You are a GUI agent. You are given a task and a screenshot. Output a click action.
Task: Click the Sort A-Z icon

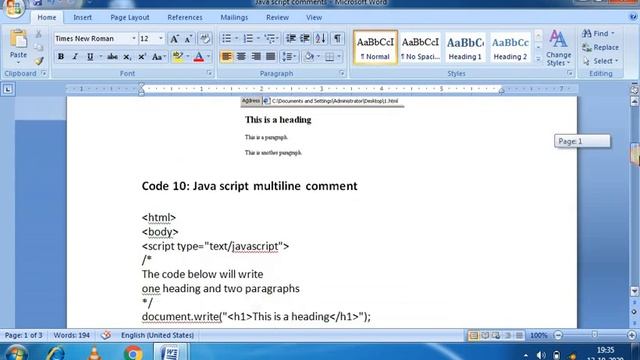321,39
